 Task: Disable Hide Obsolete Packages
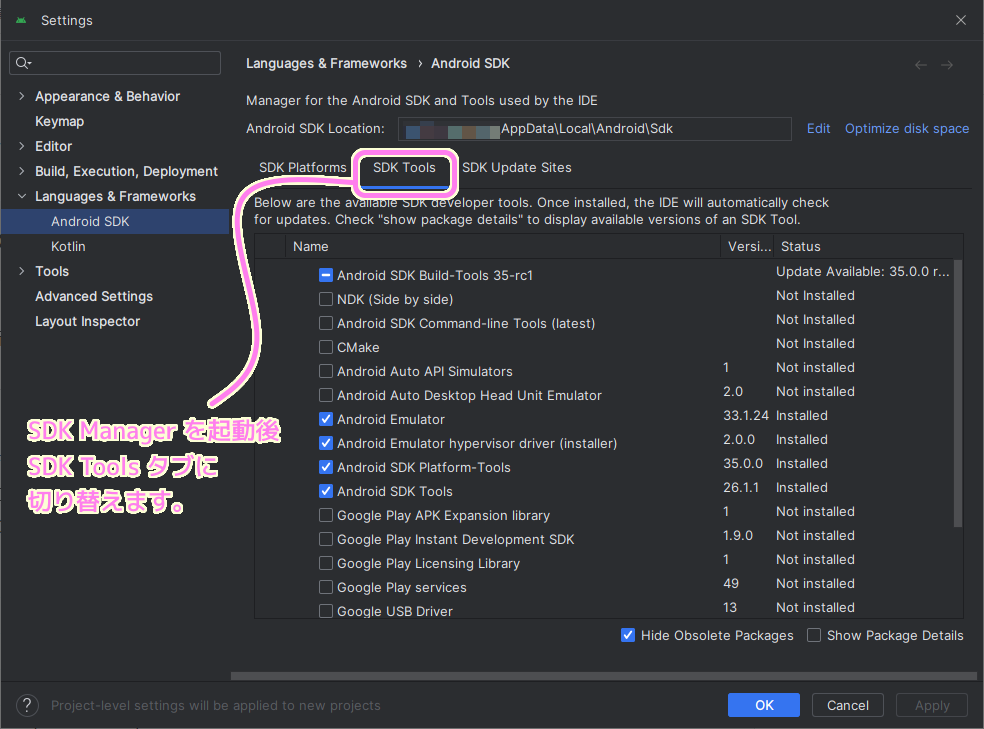628,635
